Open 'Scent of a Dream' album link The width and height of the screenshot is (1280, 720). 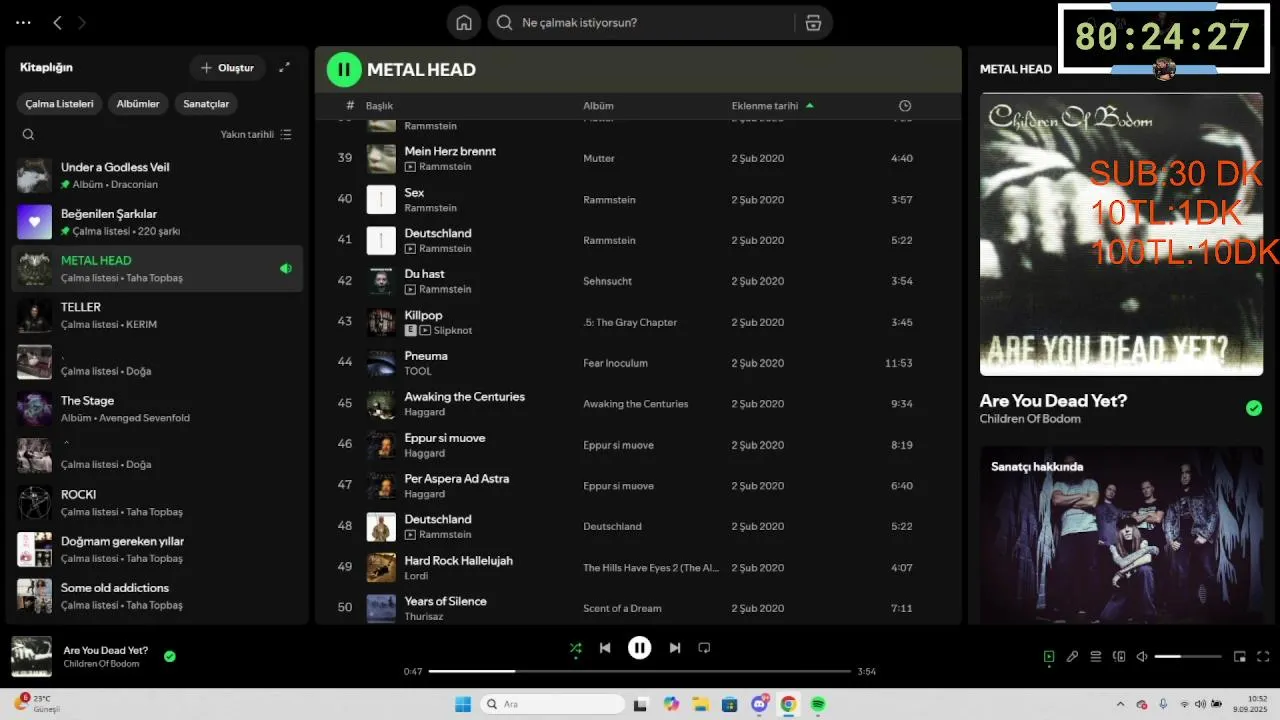[622, 608]
